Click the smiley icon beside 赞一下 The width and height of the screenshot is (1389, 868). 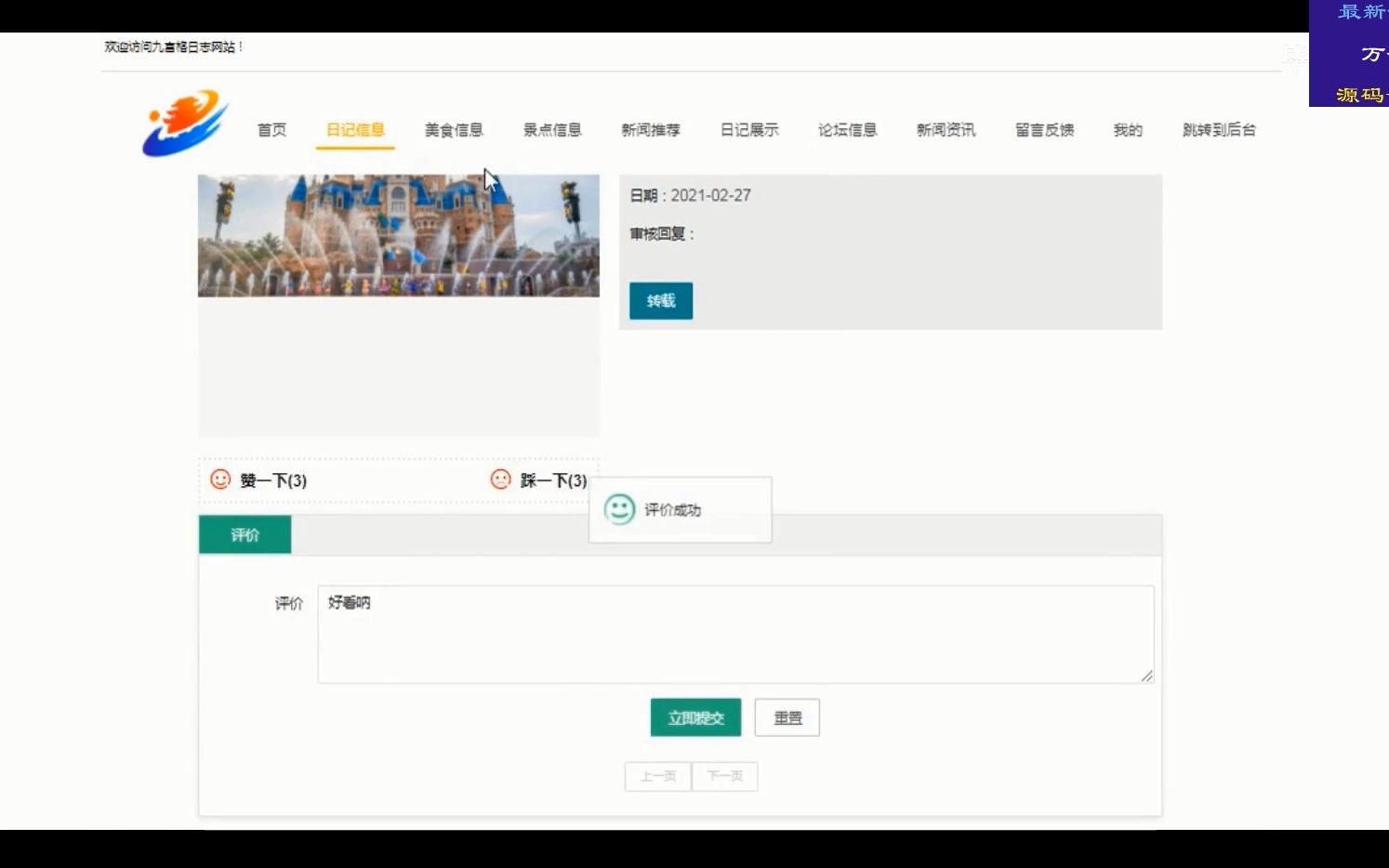pyautogui.click(x=220, y=480)
